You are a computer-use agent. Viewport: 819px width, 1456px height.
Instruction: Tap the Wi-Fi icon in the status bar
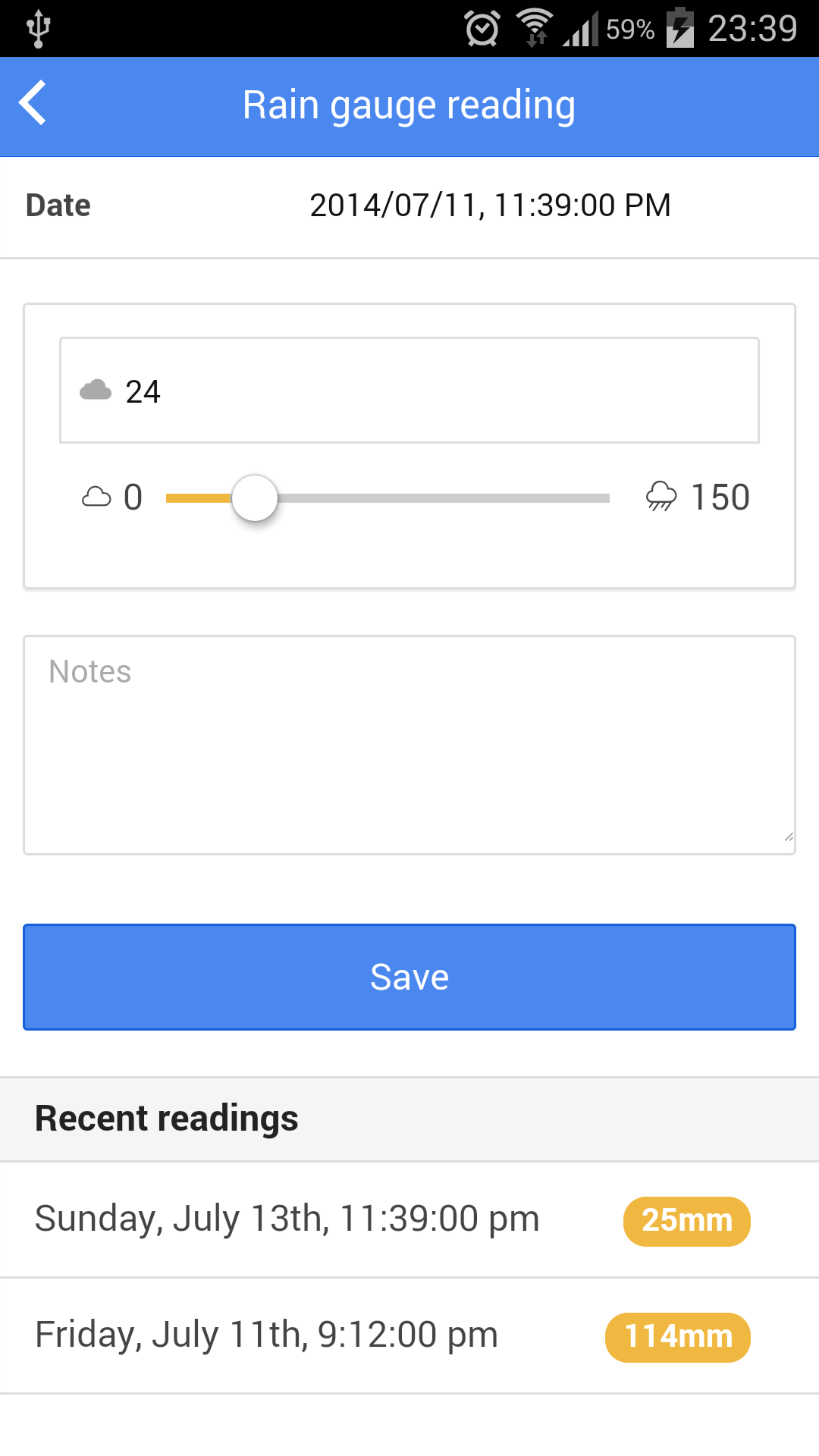tap(536, 28)
